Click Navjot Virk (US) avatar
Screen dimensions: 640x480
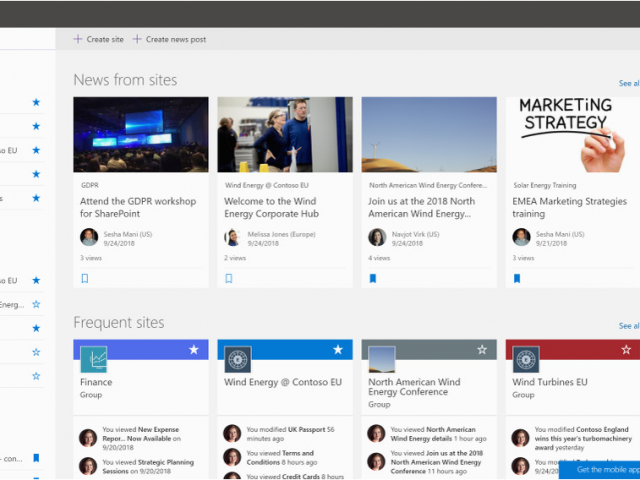pos(377,237)
